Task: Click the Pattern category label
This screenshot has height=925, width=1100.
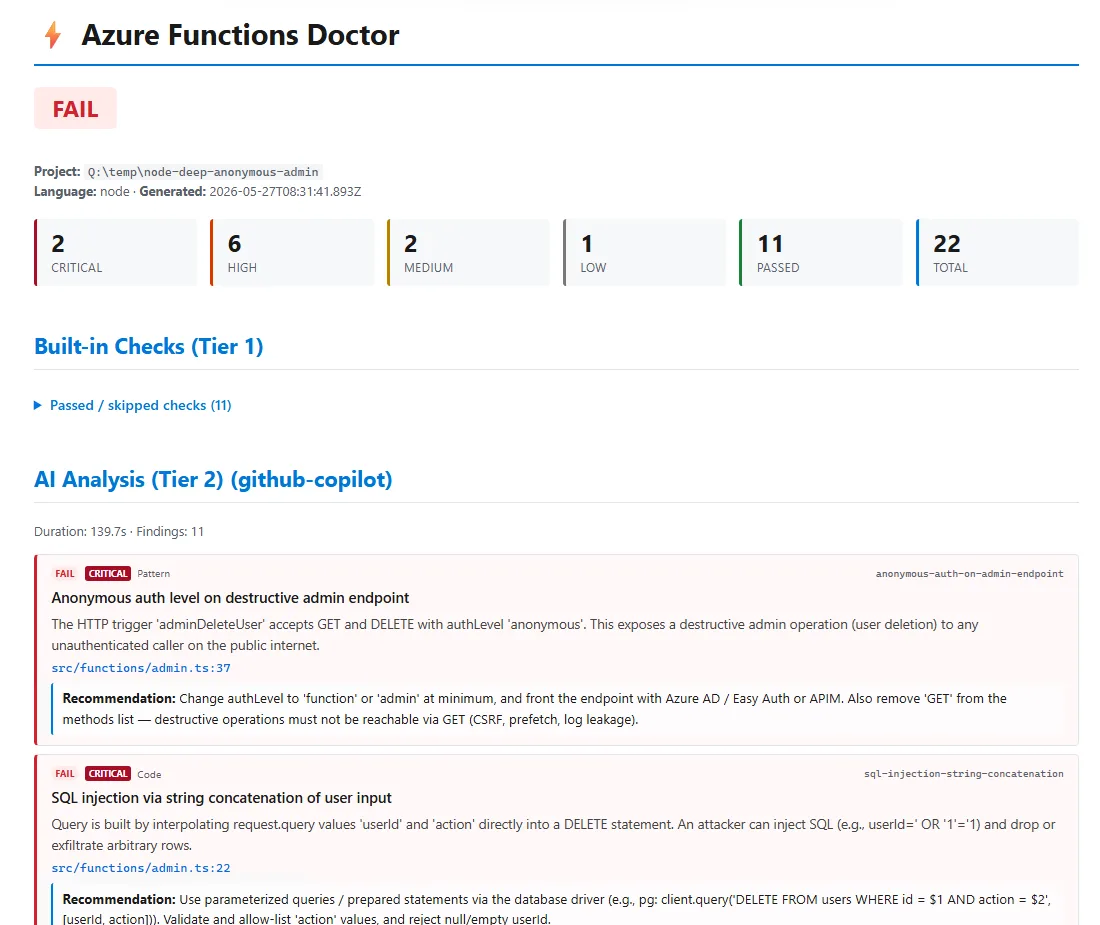Action: tap(154, 574)
